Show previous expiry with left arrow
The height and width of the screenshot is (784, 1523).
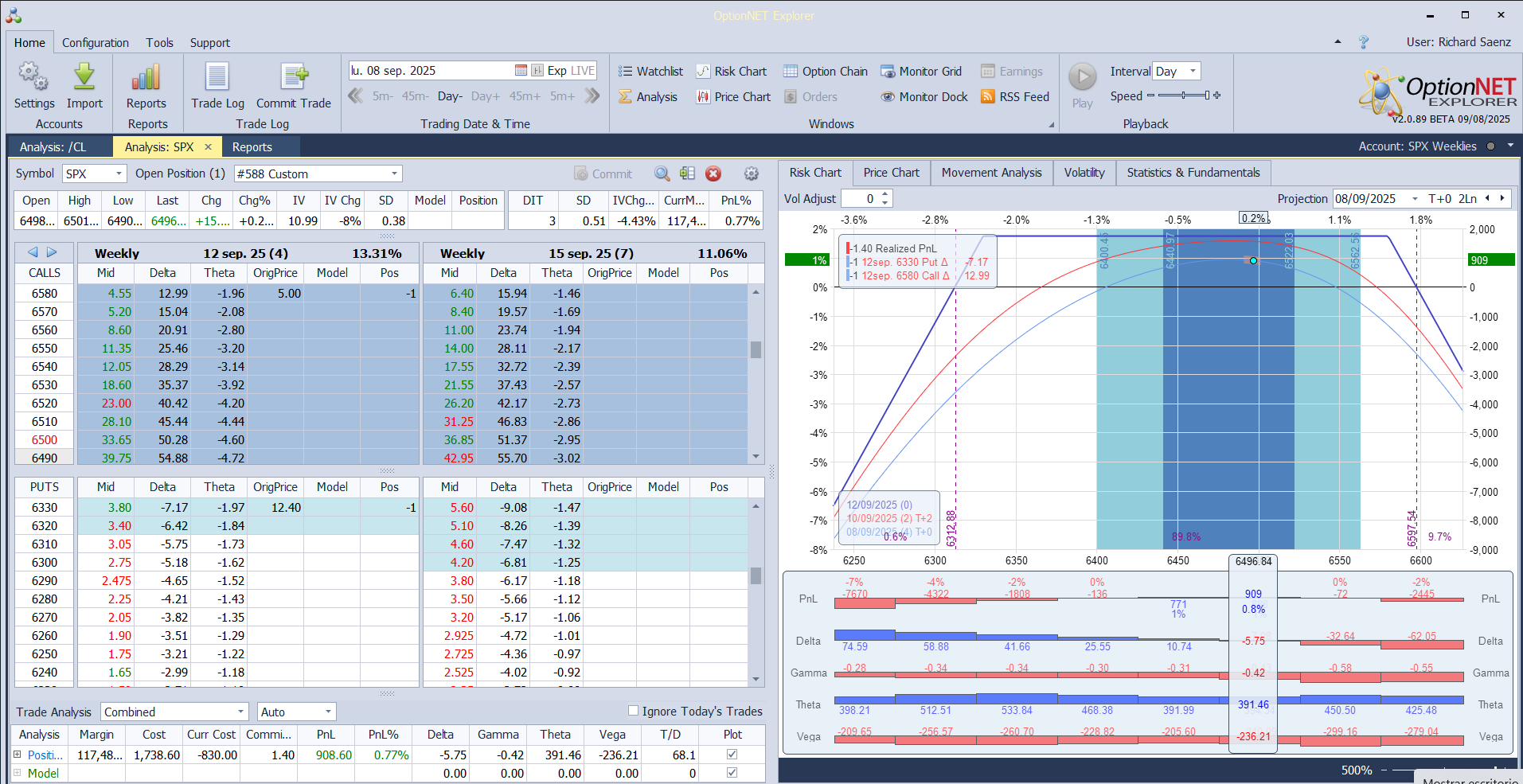coord(33,252)
